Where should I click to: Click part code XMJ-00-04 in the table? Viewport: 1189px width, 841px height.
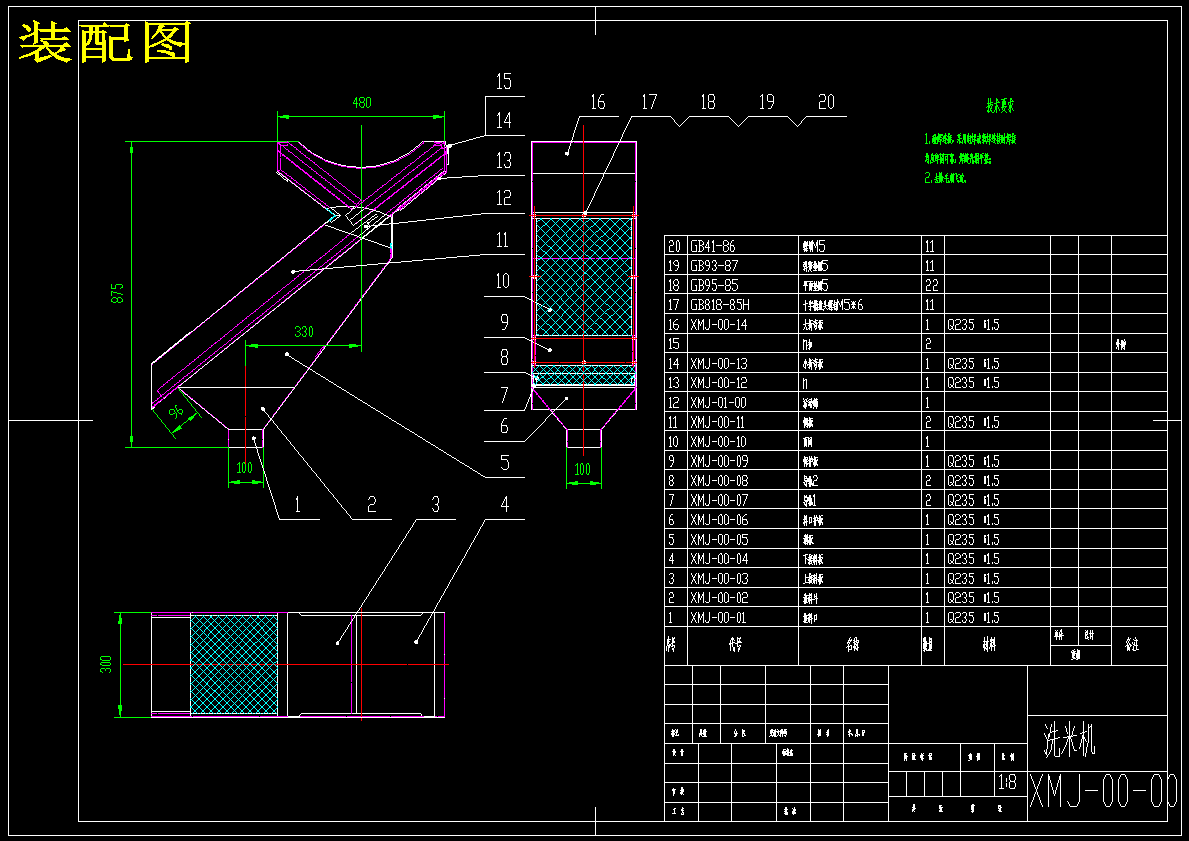[x=719, y=559]
